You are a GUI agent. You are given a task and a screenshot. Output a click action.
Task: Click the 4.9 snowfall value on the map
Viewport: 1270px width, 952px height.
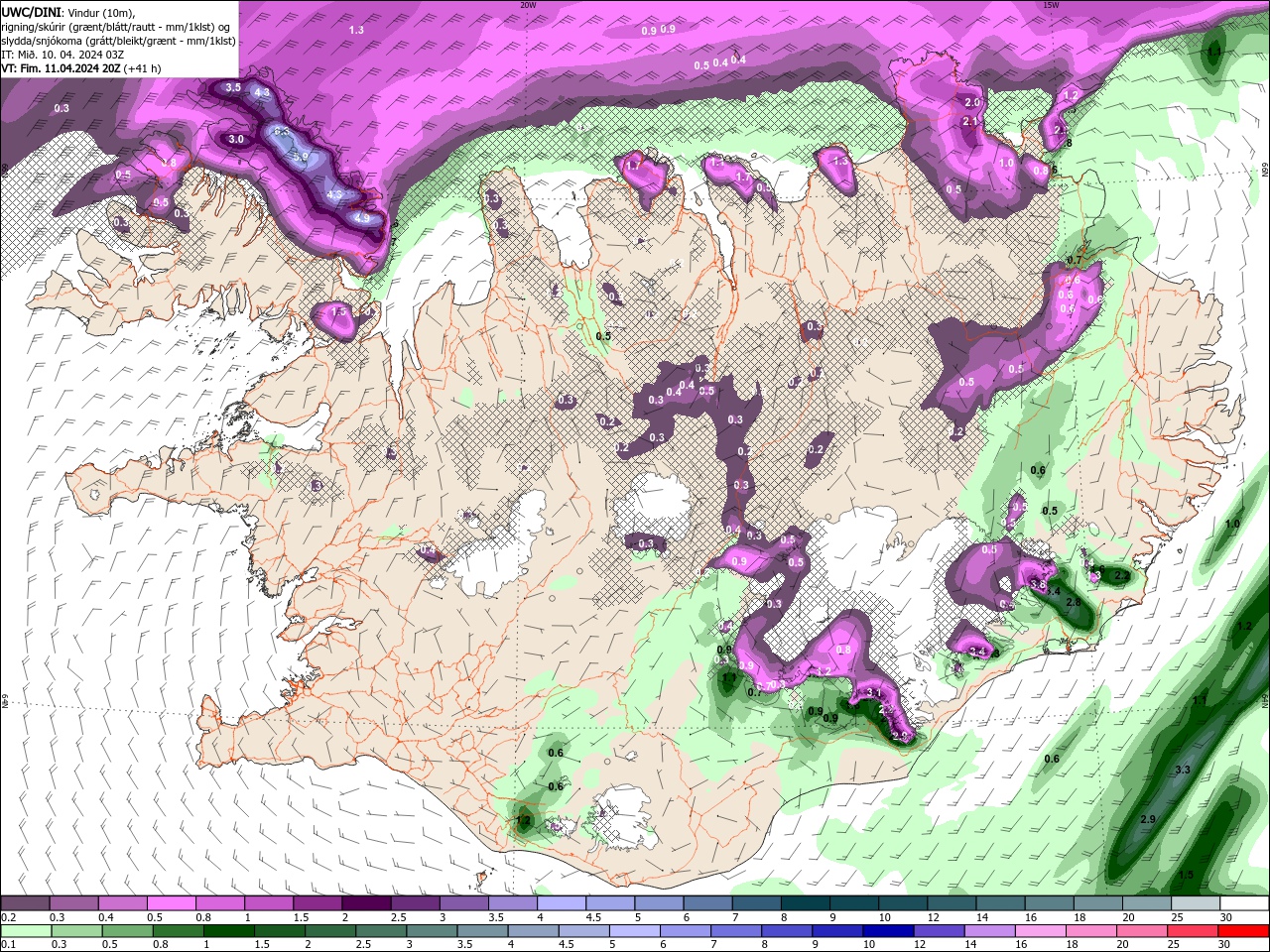[x=362, y=218]
